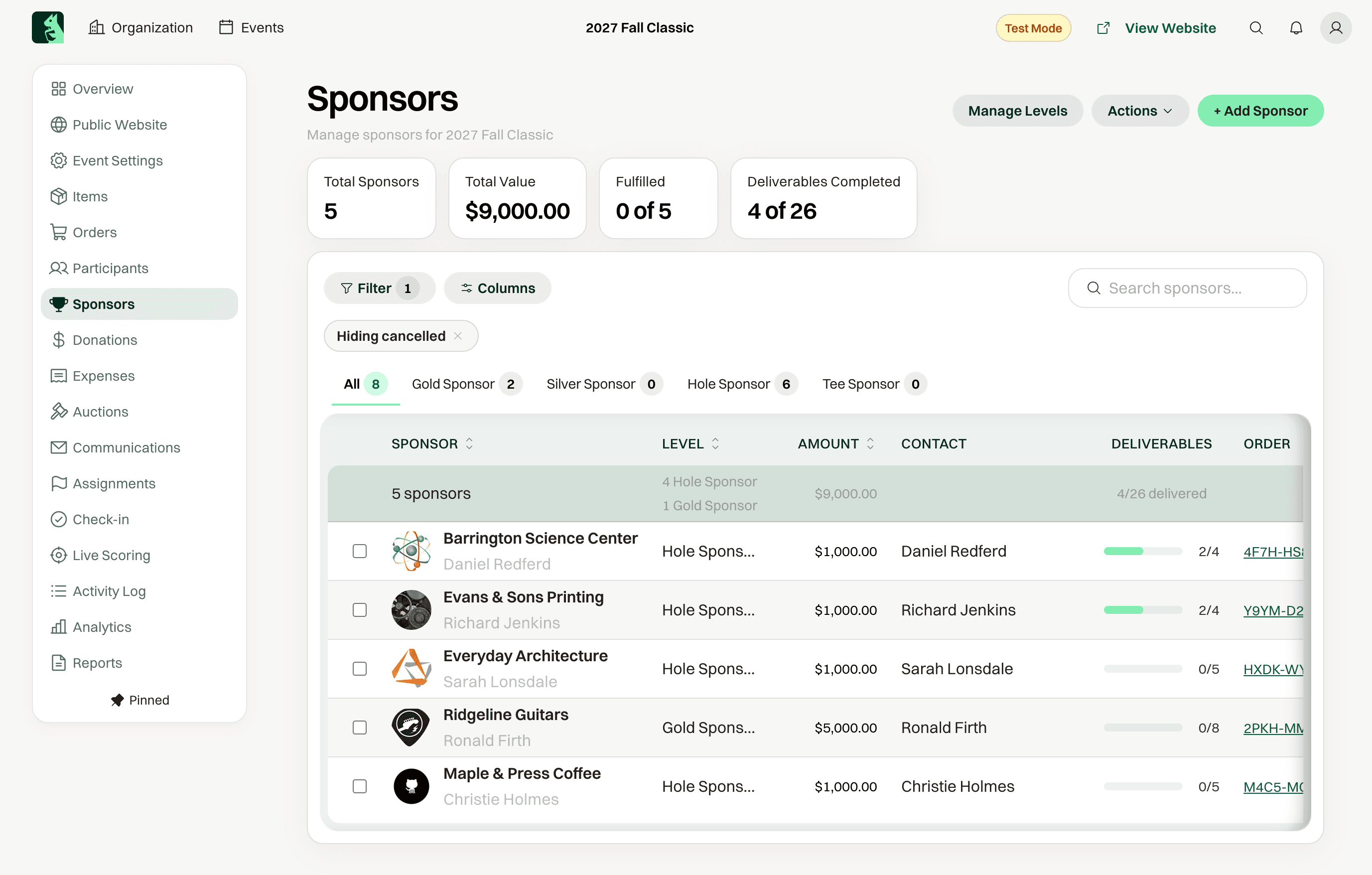Click Everyday Architecture logo
The height and width of the screenshot is (875, 1372).
tap(412, 669)
